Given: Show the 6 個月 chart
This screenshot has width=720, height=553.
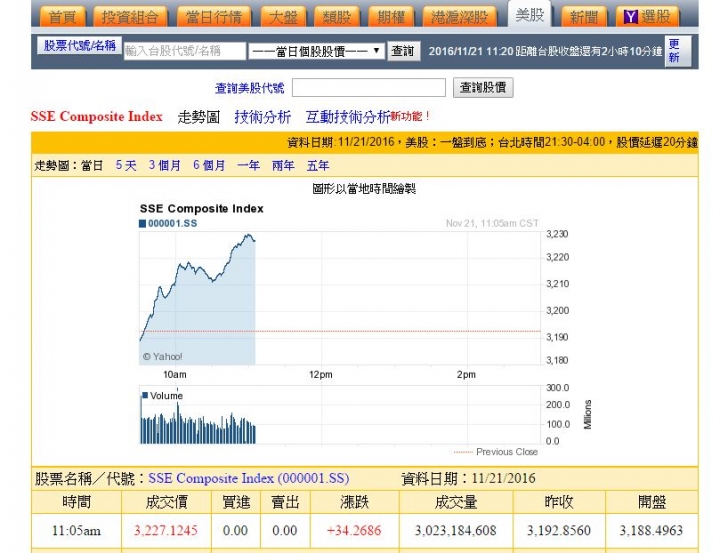Looking at the screenshot, I should tap(209, 165).
